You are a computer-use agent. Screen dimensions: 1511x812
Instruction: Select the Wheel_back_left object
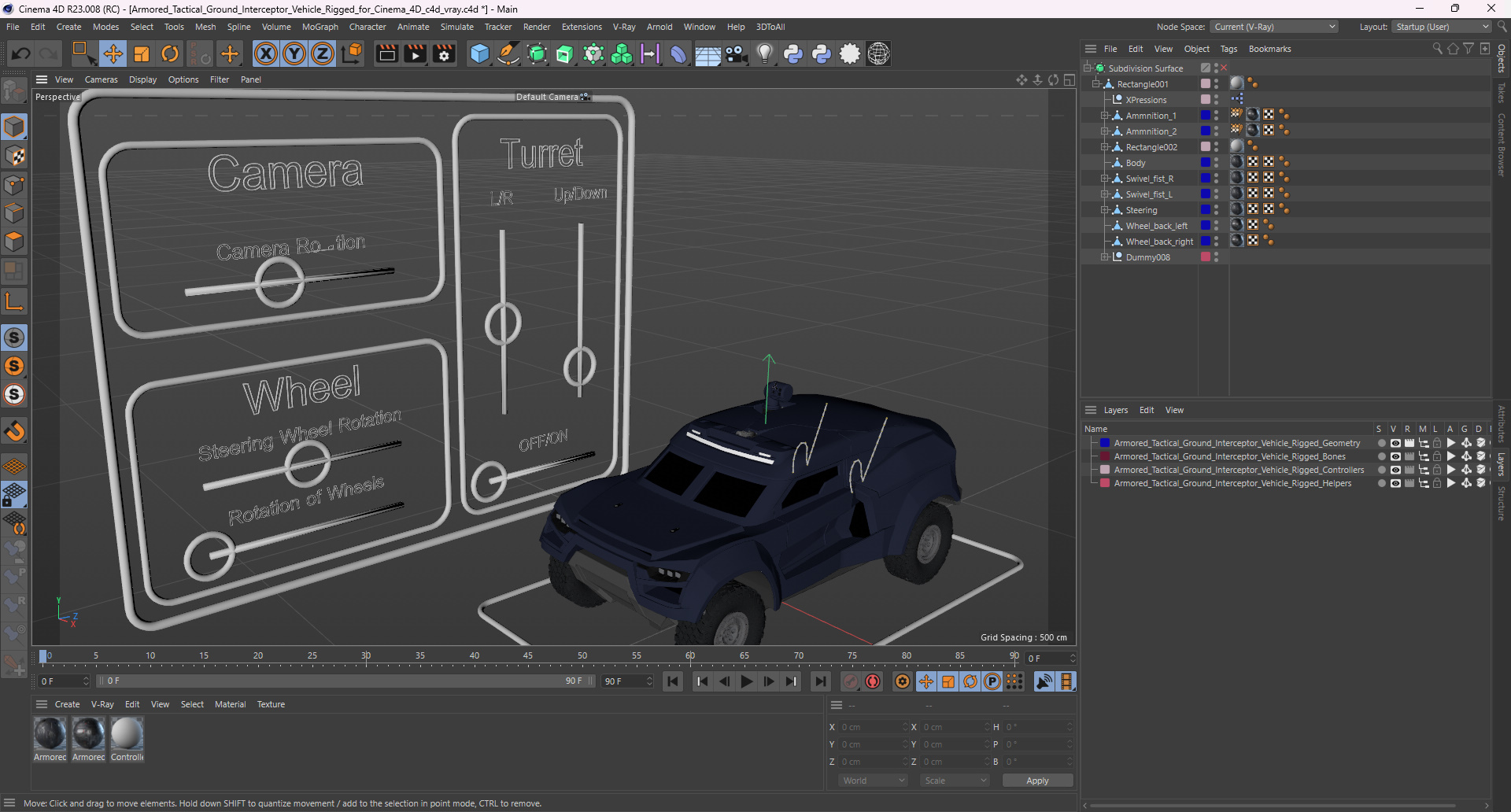tap(1156, 226)
